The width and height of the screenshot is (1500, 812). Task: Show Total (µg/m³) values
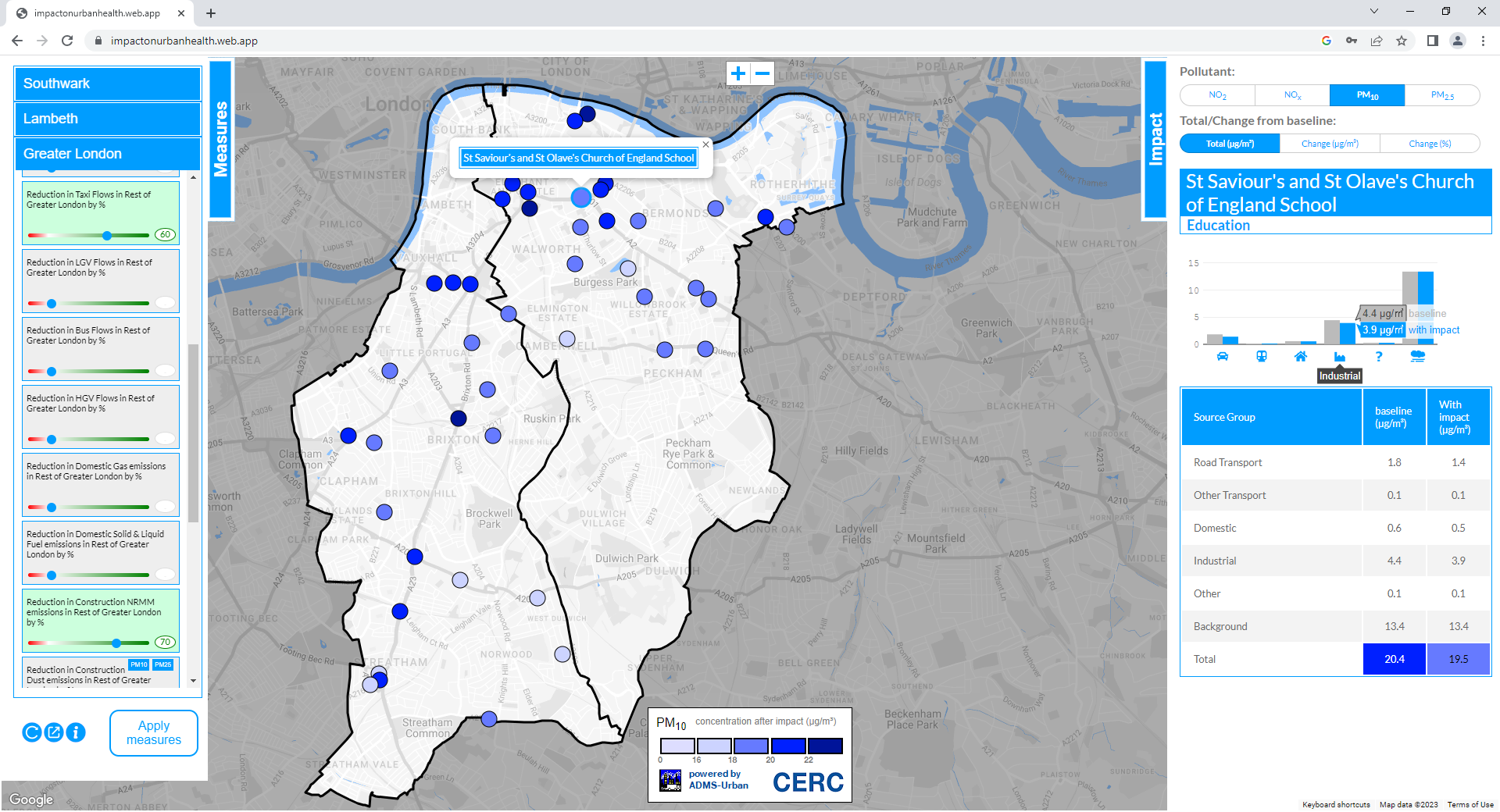click(x=1230, y=144)
